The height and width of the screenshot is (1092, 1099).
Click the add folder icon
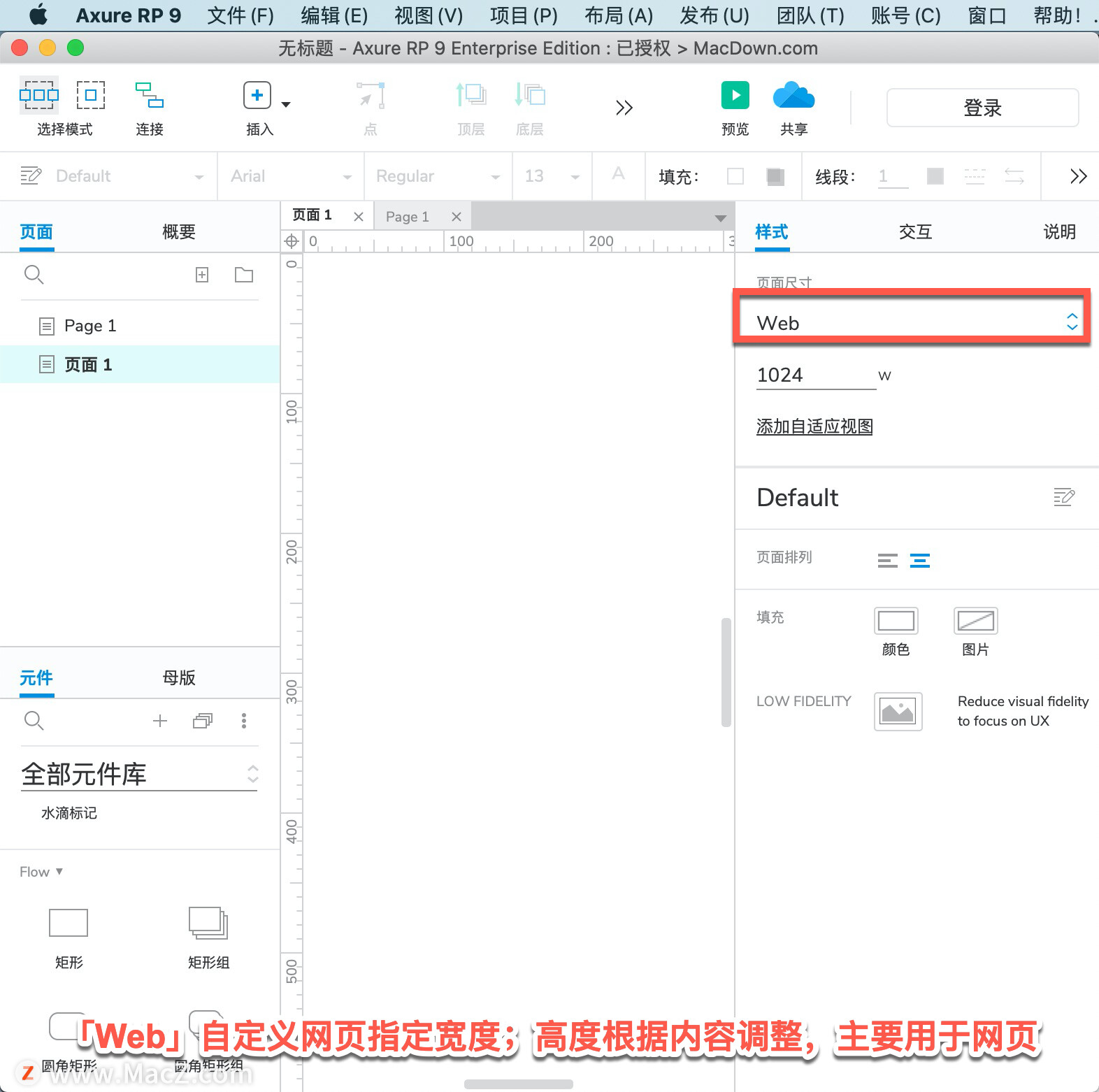[244, 275]
